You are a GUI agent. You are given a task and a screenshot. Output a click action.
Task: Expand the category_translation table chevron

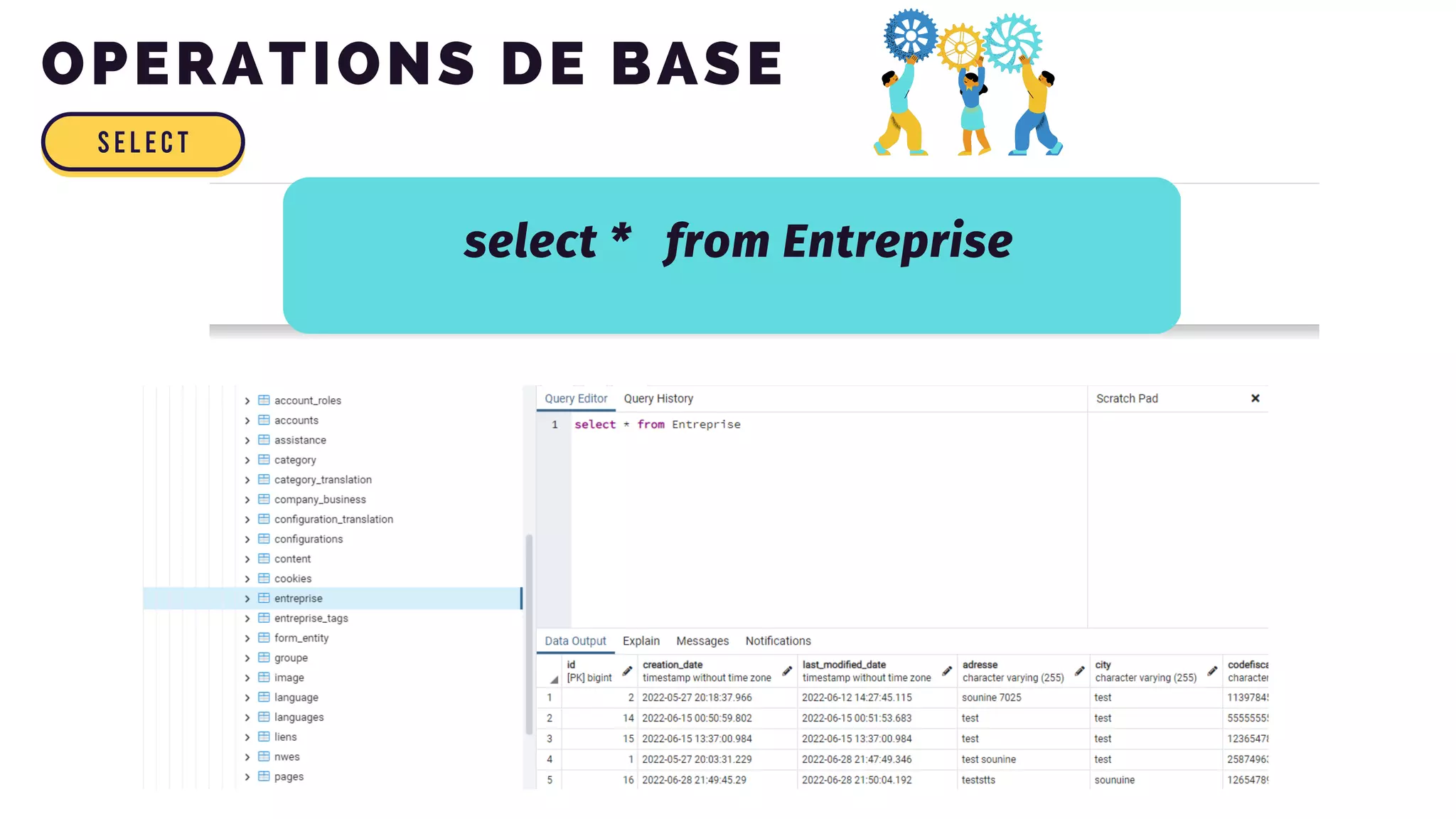247,480
